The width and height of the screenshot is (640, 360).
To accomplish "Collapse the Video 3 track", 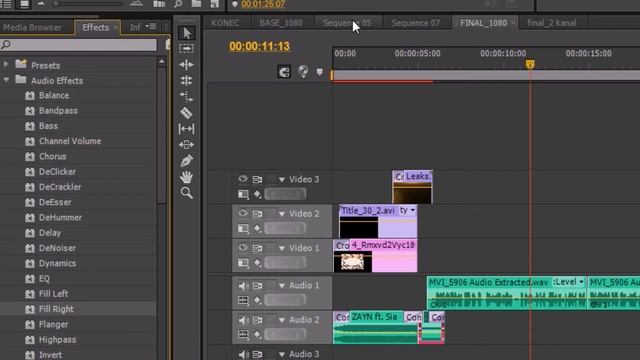I will pos(282,180).
